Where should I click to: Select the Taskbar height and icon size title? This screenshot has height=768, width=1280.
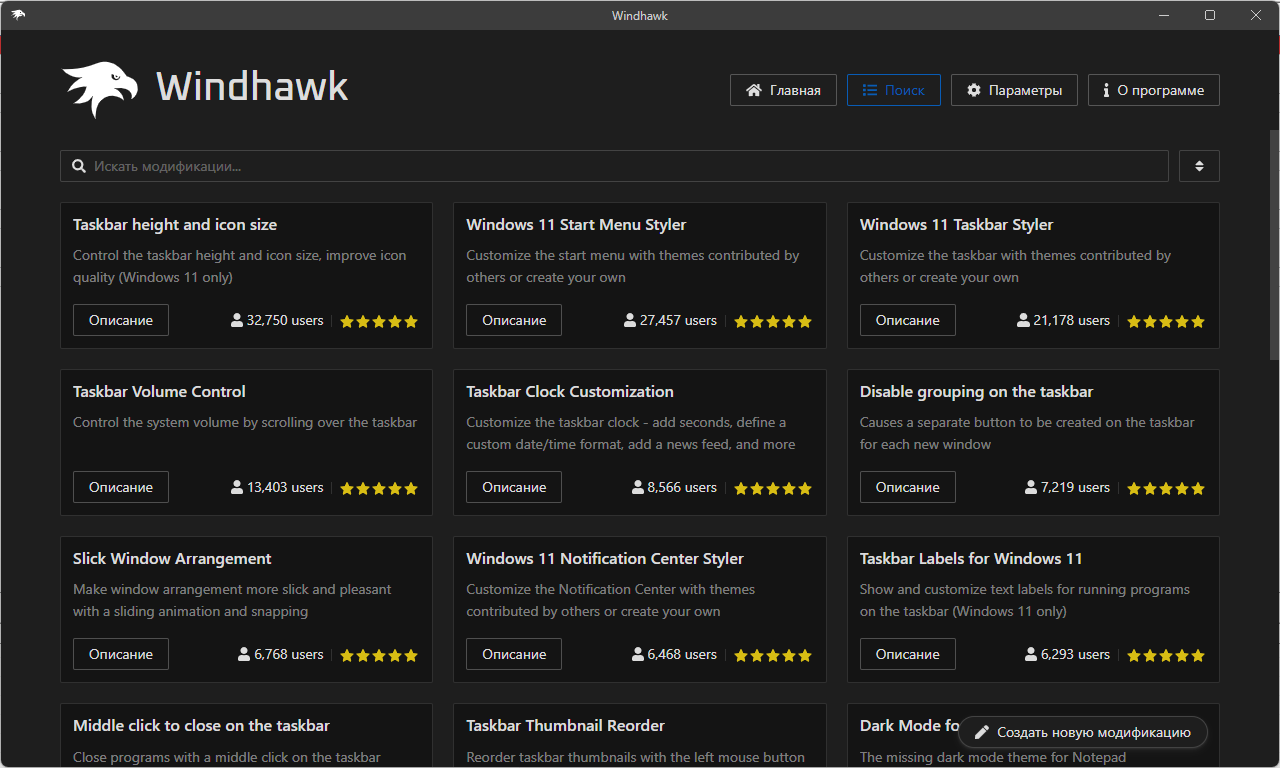click(x=175, y=225)
